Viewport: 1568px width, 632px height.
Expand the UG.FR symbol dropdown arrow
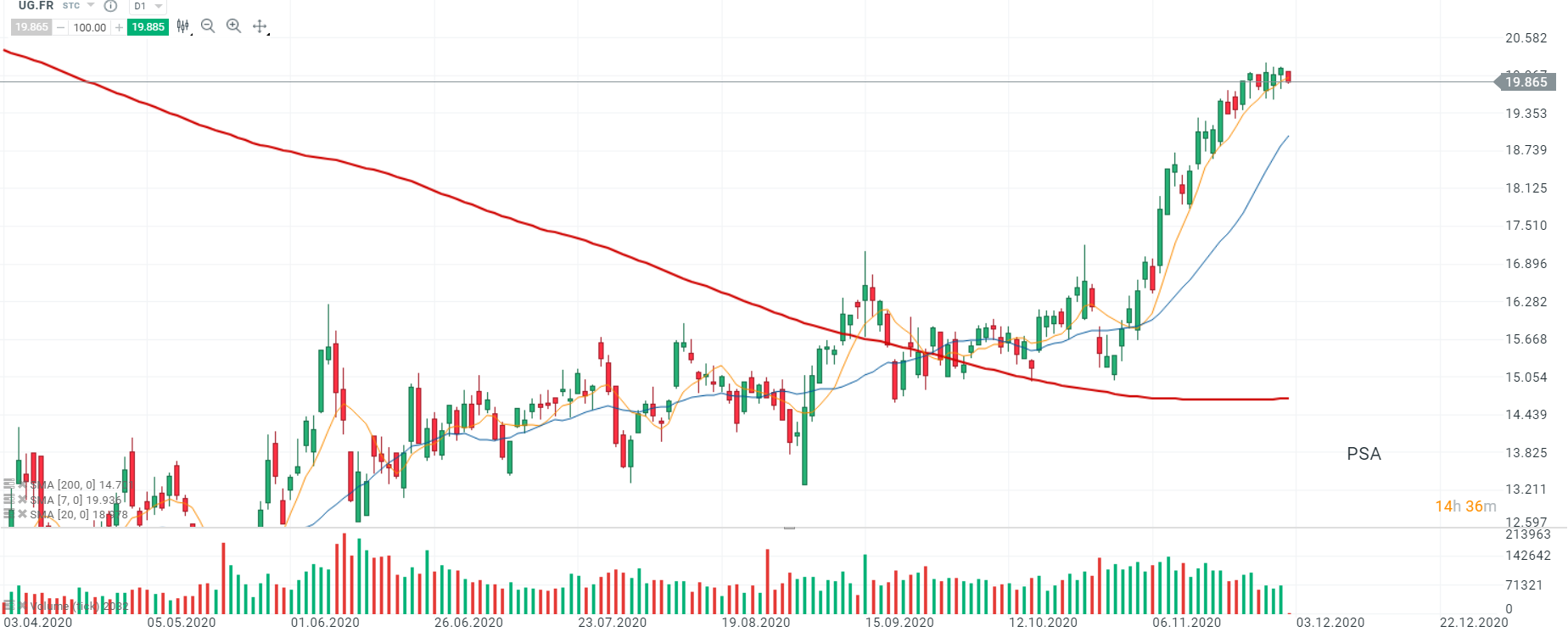click(x=91, y=6)
